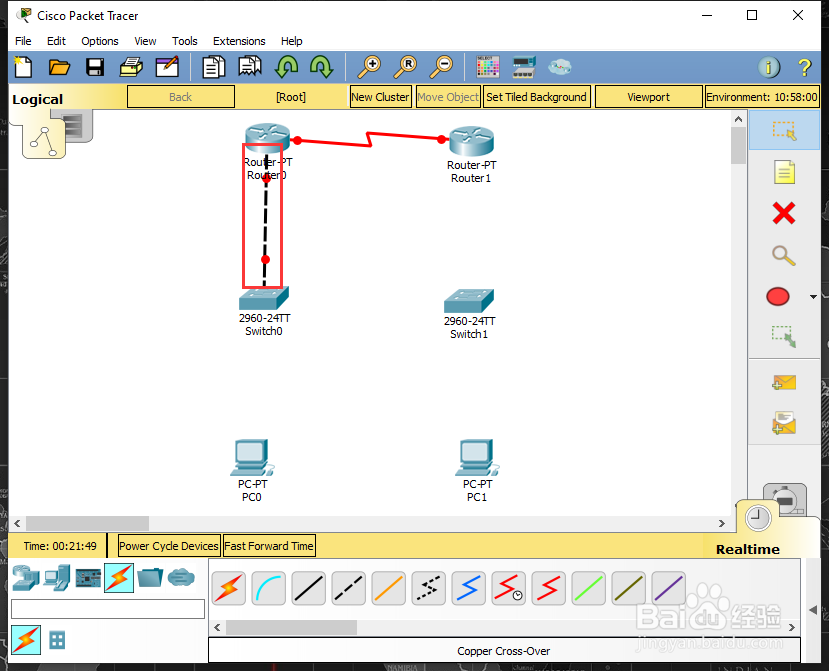Image resolution: width=829 pixels, height=671 pixels.
Task: Choose the Select tool in right panel
Action: pos(784,131)
